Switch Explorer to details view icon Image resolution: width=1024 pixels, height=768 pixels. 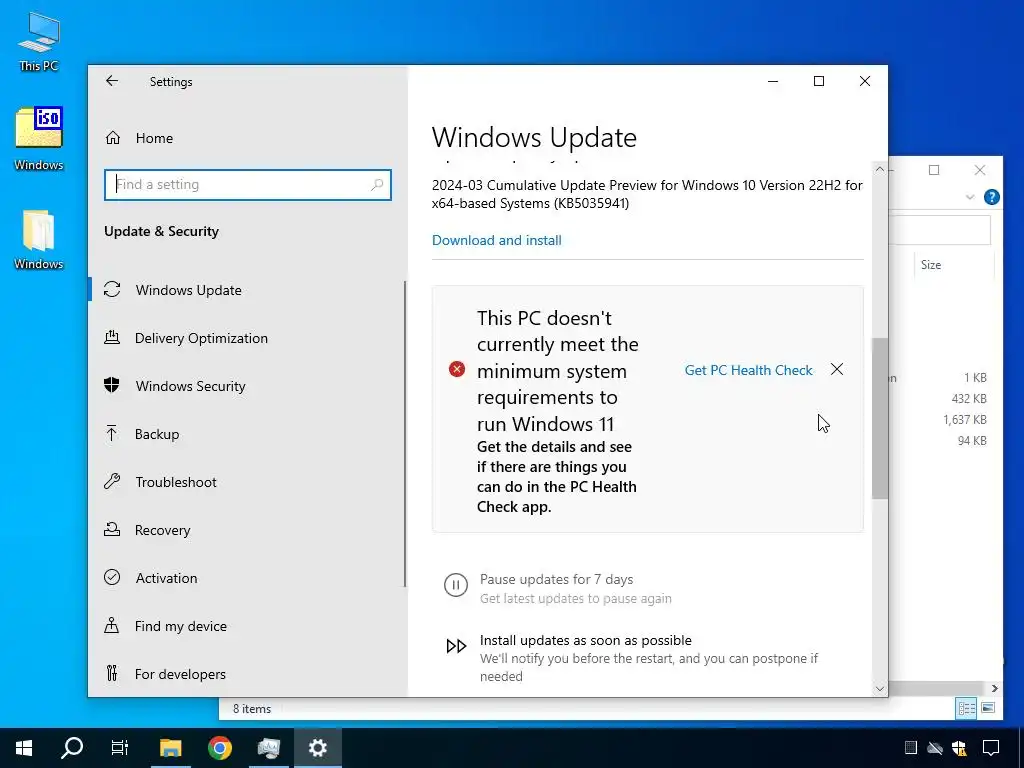pyautogui.click(x=966, y=708)
